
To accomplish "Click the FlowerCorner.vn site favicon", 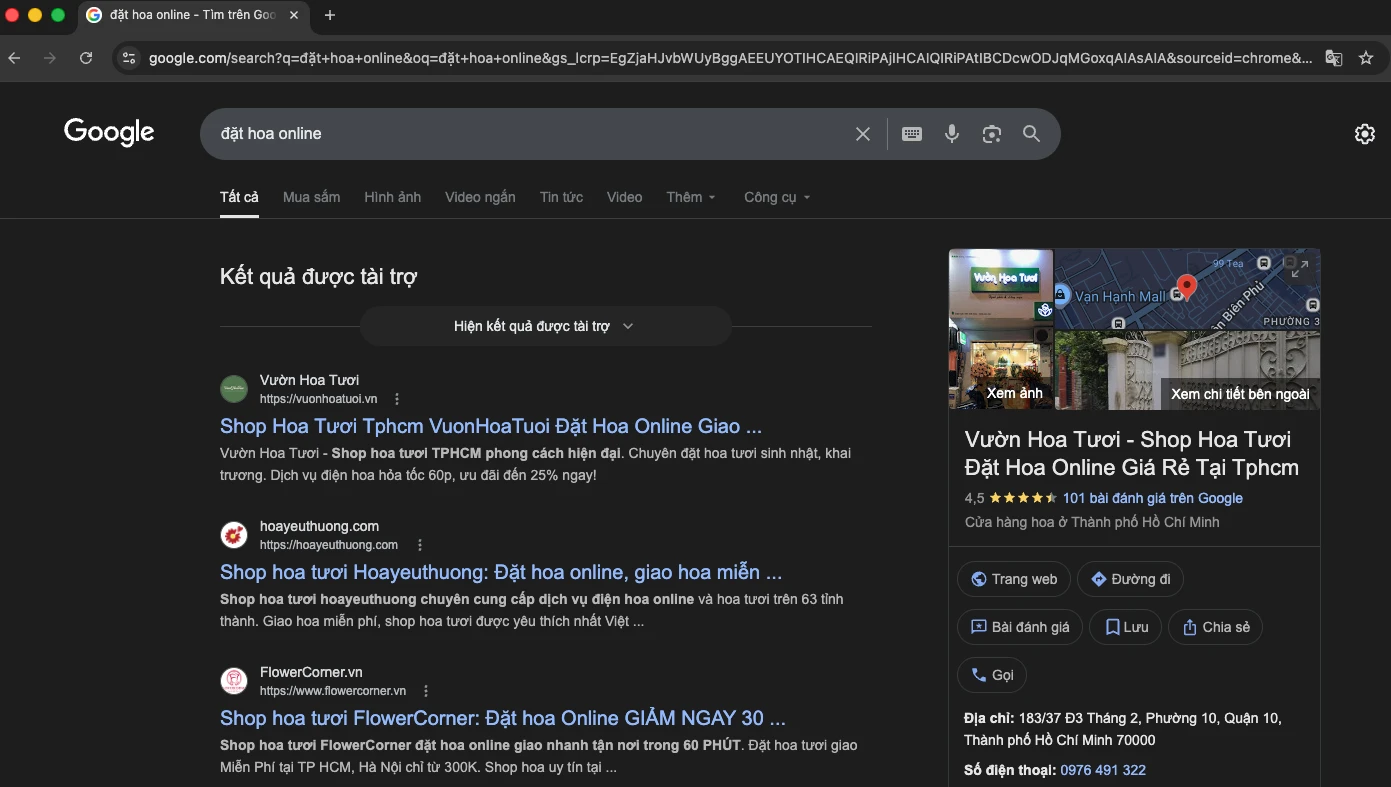I will coord(234,681).
